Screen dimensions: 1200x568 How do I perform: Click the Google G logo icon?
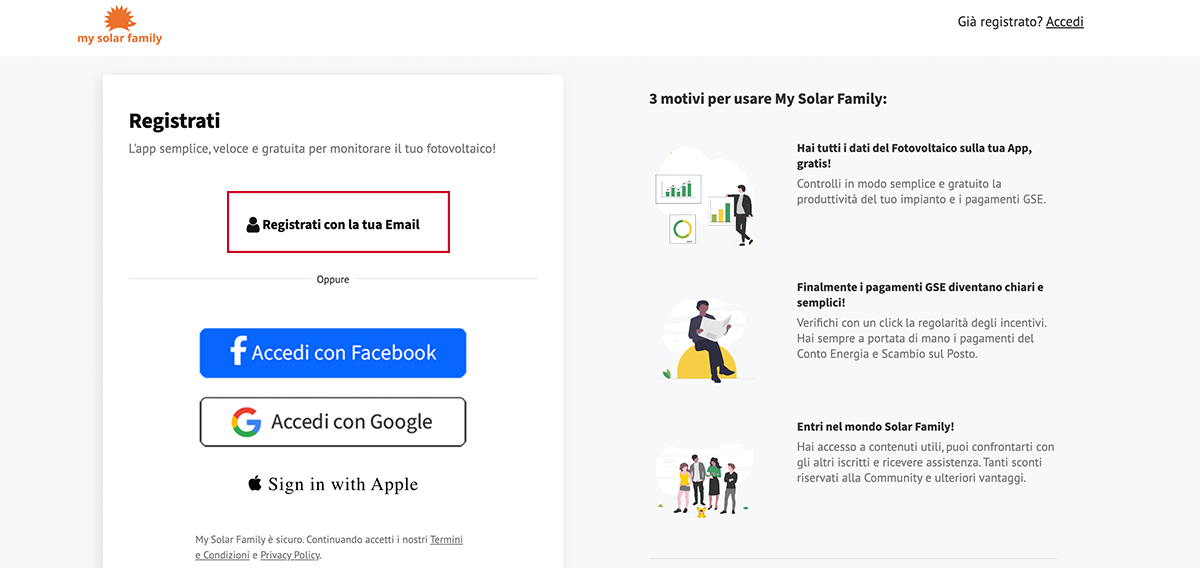pos(246,422)
